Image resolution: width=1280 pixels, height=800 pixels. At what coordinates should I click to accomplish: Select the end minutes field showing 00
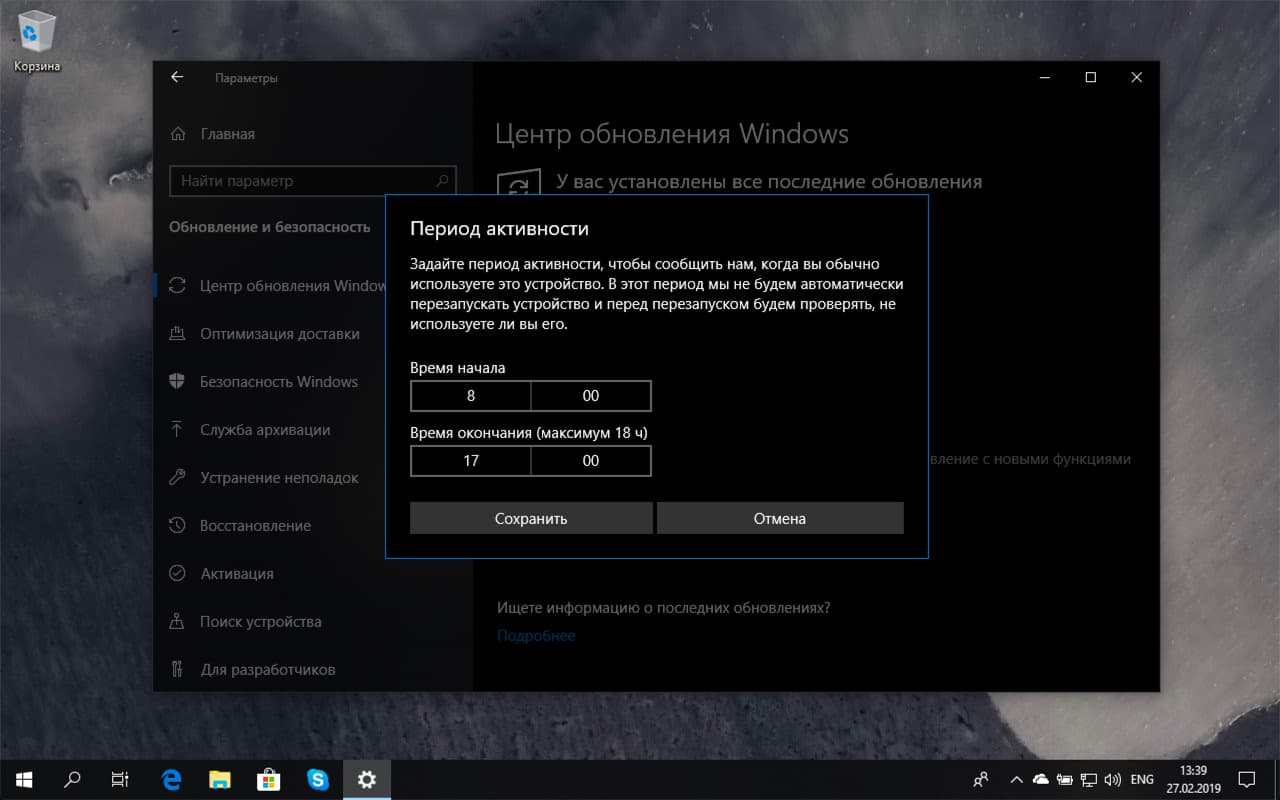pyautogui.click(x=591, y=461)
